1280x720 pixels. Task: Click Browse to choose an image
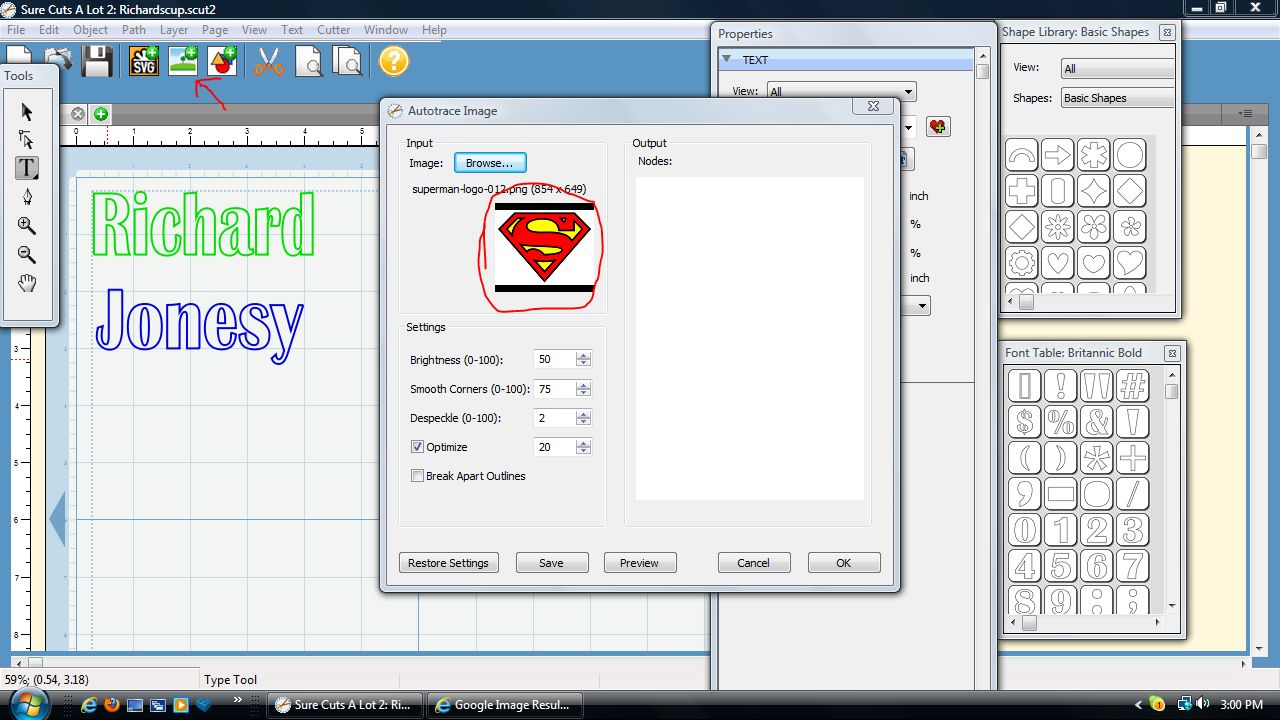pyautogui.click(x=490, y=163)
